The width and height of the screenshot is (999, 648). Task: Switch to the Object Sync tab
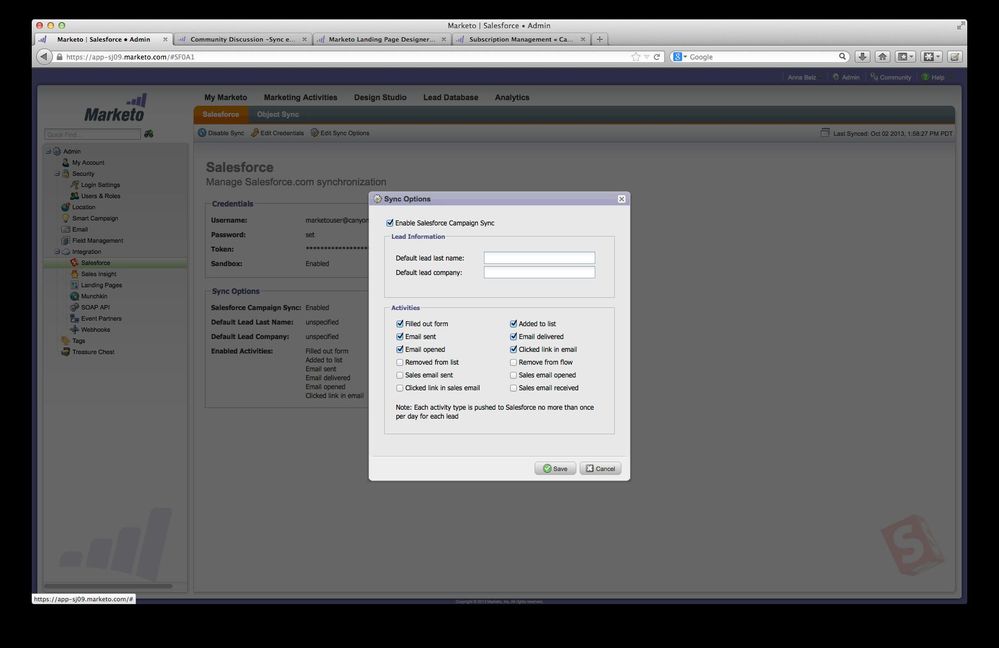[x=277, y=115]
